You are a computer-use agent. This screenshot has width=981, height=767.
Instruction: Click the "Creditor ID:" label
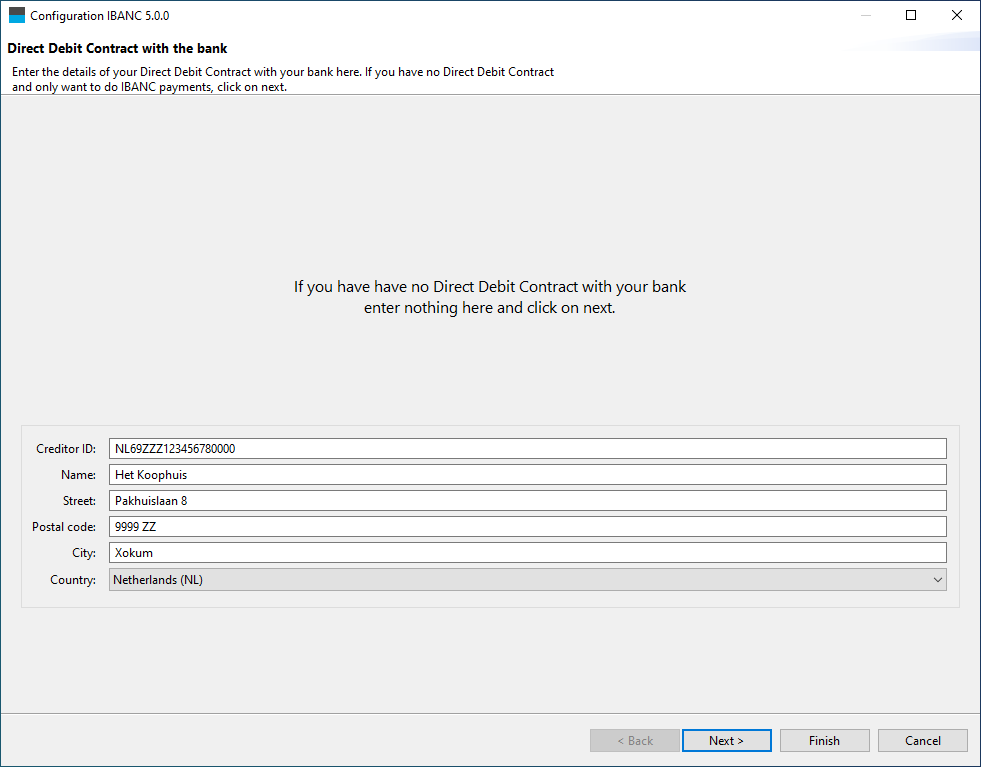(x=66, y=449)
